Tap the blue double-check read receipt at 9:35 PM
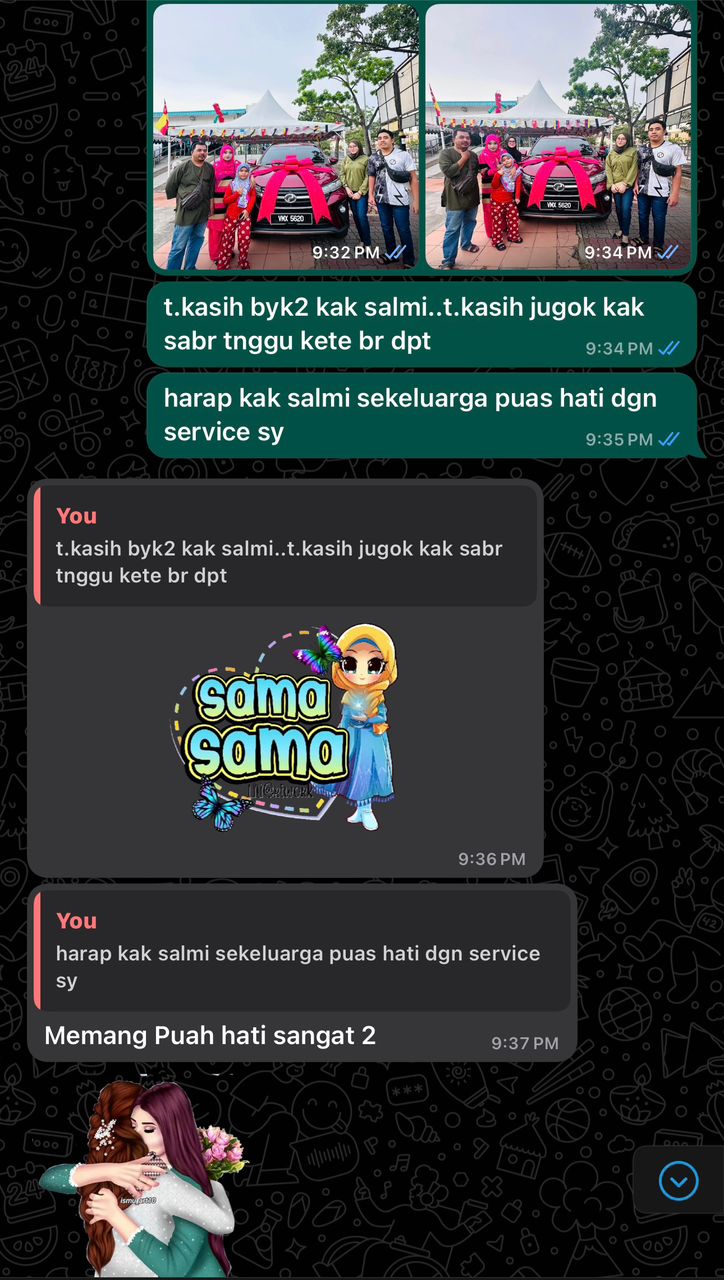724x1280 pixels. 669,439
